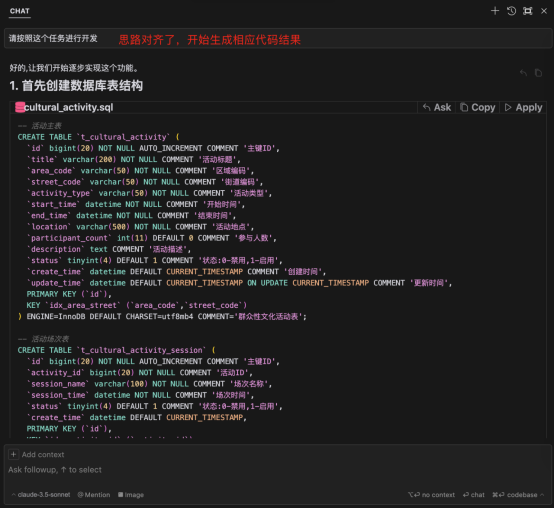Viewport: 554px width, 508px height.
Task: Toggle chat panel fullscreen icon
Action: (528, 11)
